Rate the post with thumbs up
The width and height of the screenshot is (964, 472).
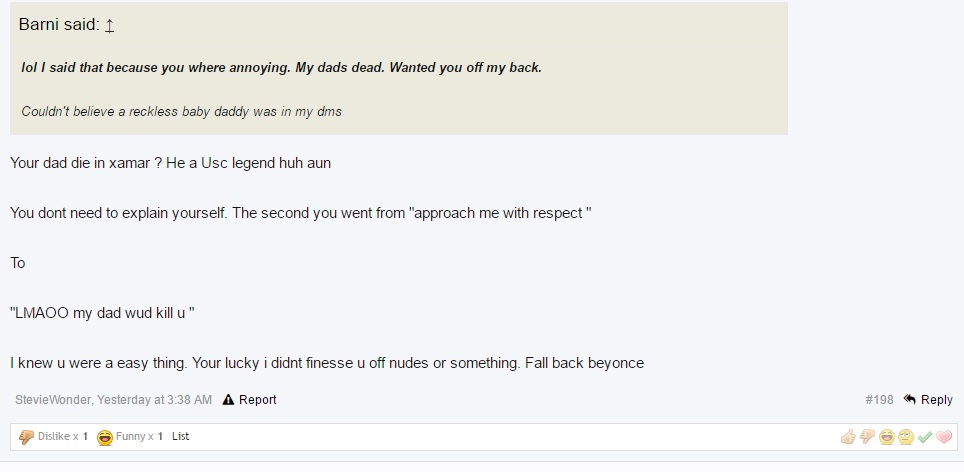[848, 437]
